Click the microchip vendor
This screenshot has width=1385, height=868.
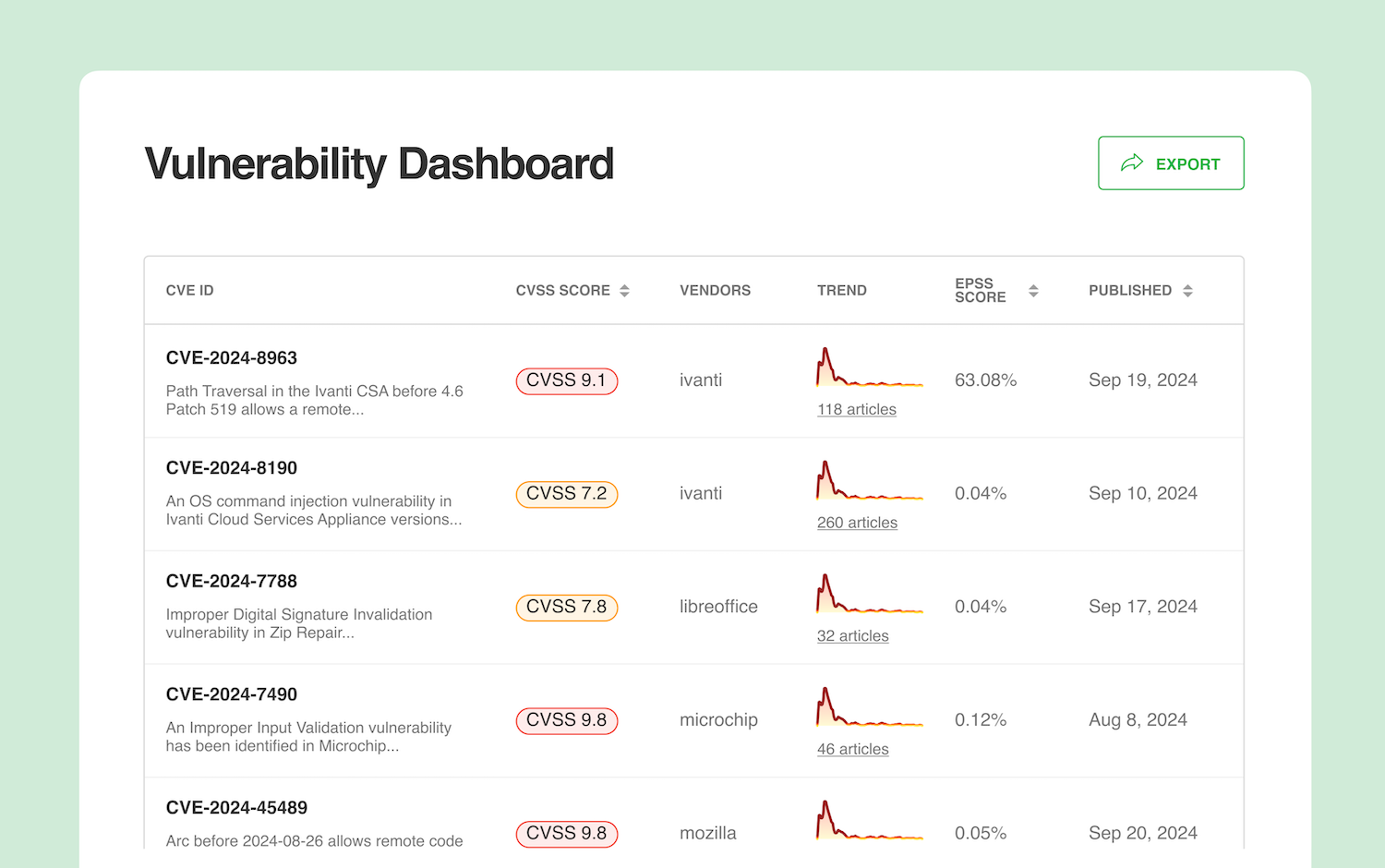718,720
